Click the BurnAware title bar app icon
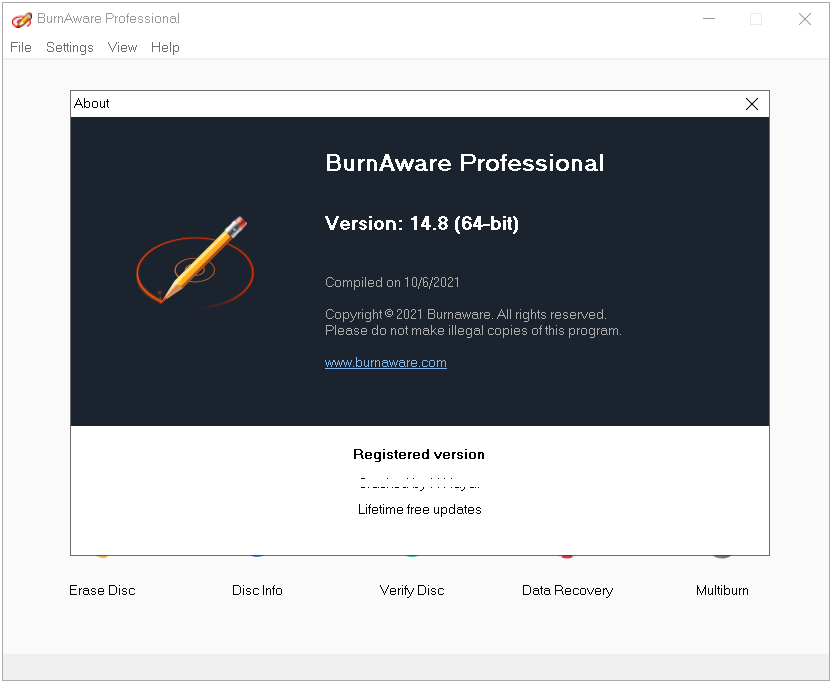 [x=22, y=20]
